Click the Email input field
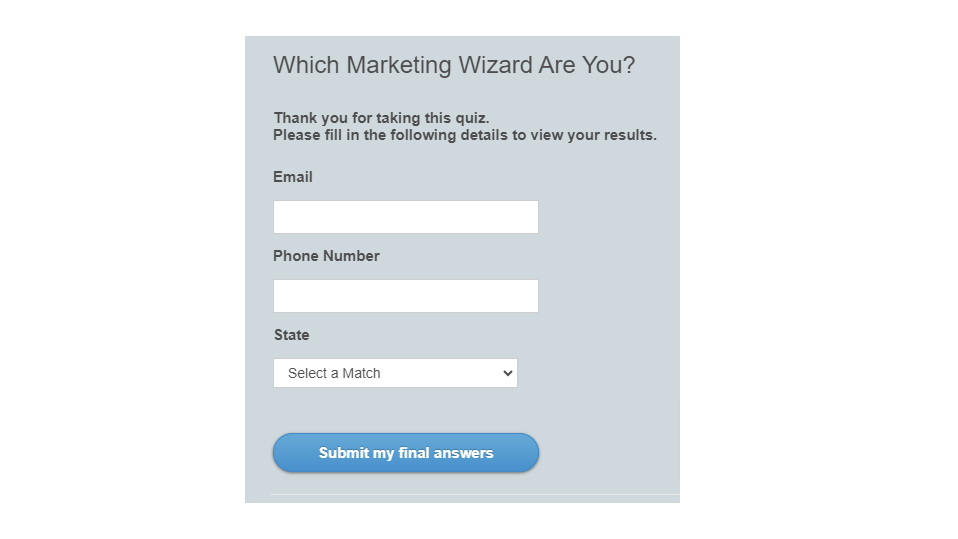This screenshot has width=958, height=539. tap(405, 217)
